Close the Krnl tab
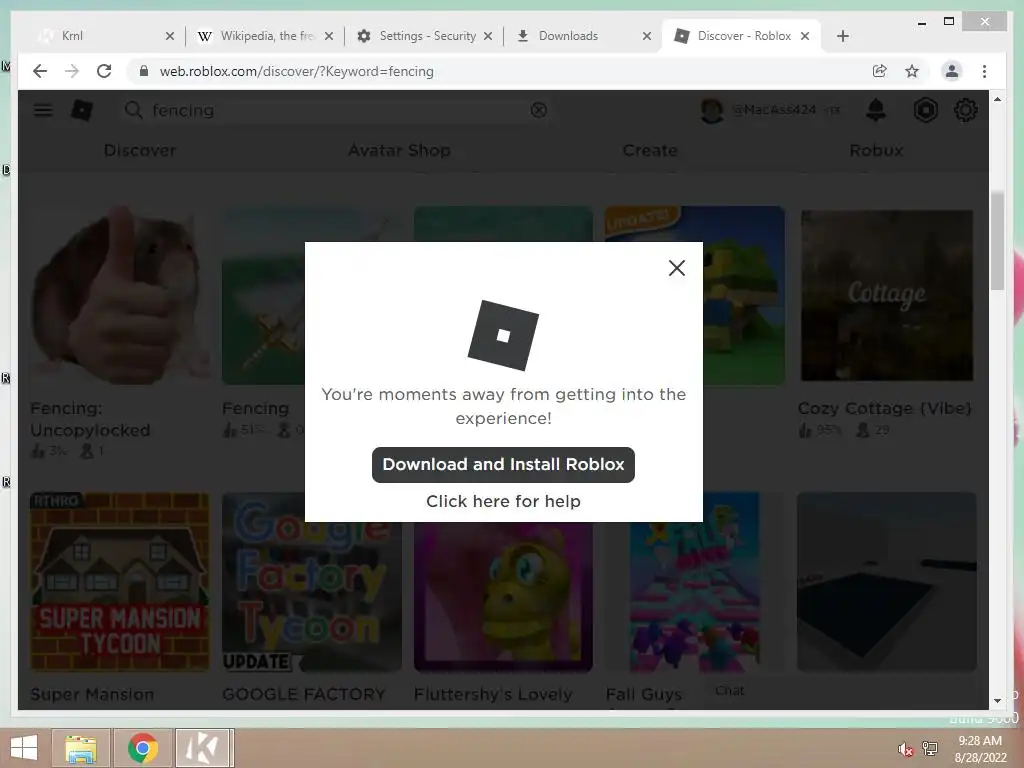Image resolution: width=1024 pixels, height=768 pixels. [x=170, y=36]
